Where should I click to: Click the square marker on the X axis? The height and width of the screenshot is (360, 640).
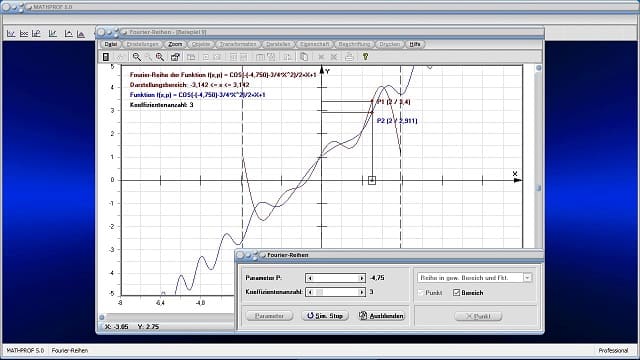click(372, 180)
